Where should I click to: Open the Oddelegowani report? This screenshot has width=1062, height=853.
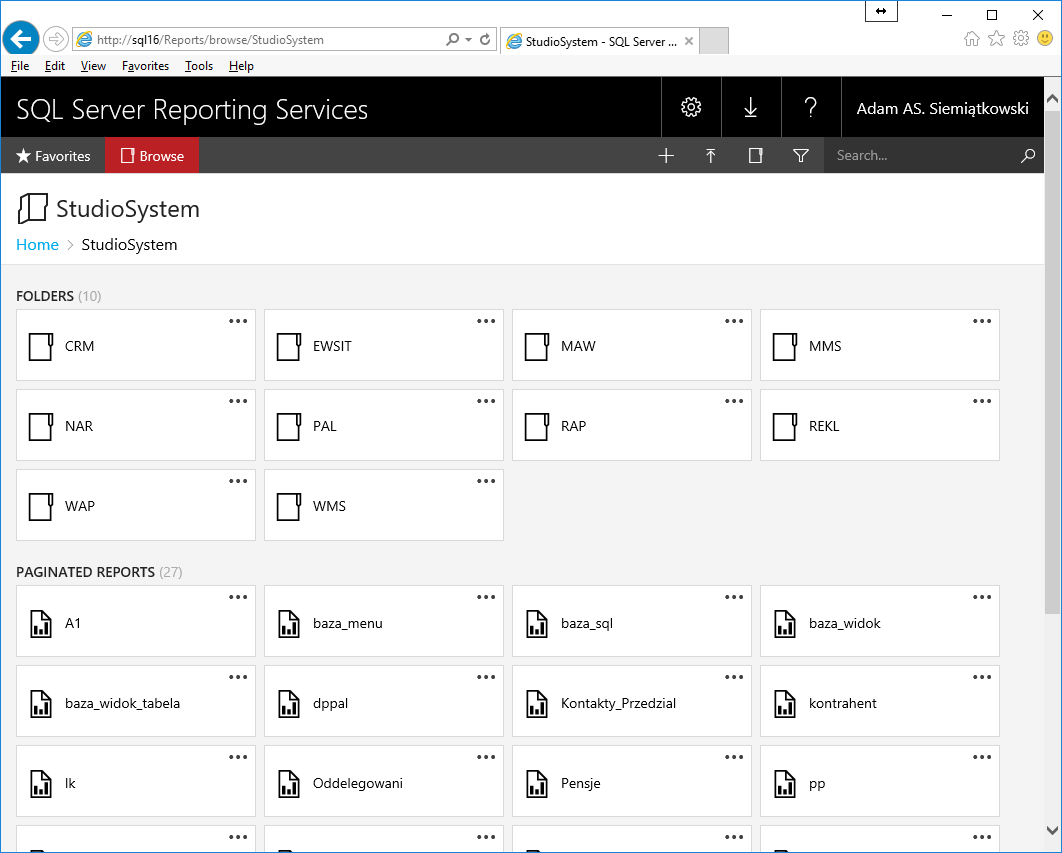click(383, 782)
